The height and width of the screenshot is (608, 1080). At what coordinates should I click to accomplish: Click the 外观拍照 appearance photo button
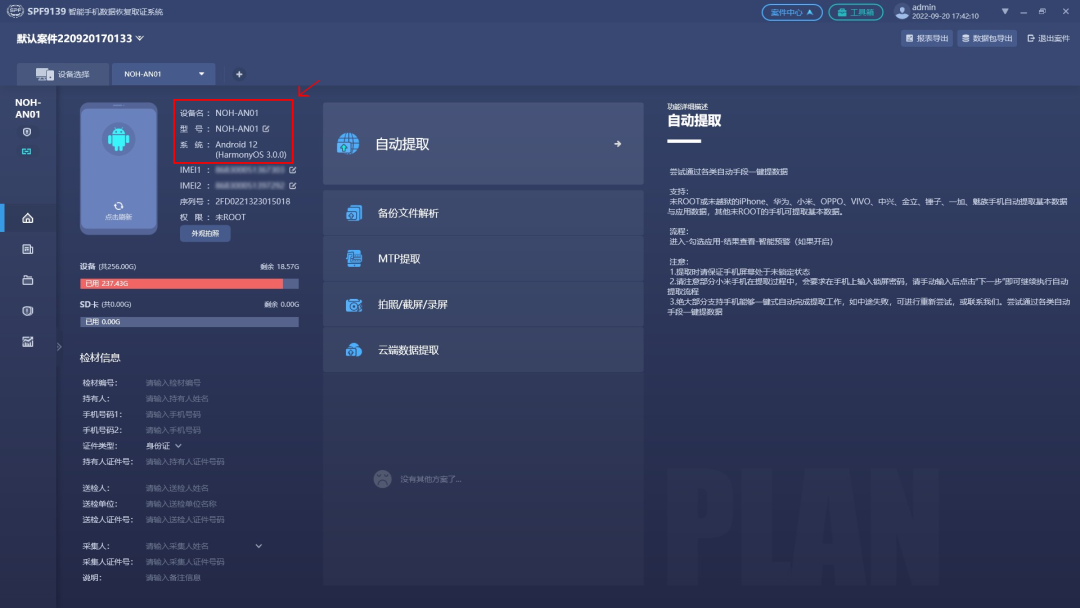pos(204,233)
